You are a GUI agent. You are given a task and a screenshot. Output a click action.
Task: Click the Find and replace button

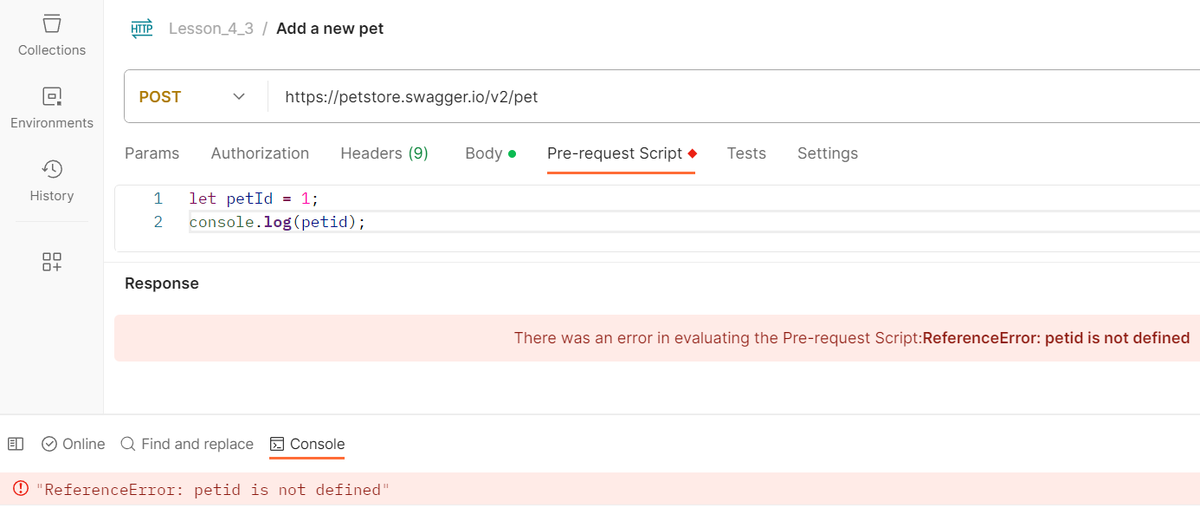point(187,444)
